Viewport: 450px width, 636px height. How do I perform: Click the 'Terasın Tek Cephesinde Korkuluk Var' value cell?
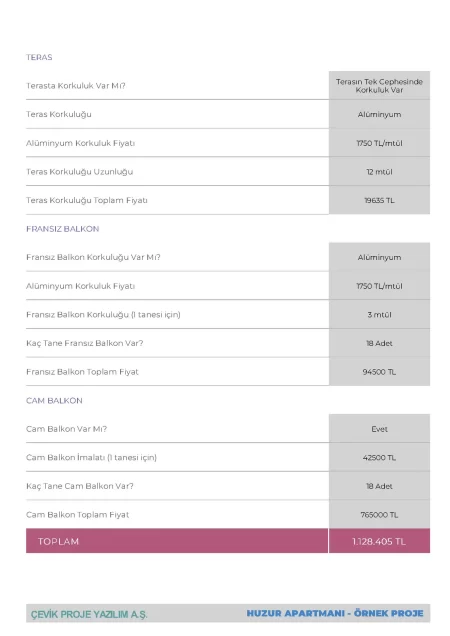[x=379, y=86]
